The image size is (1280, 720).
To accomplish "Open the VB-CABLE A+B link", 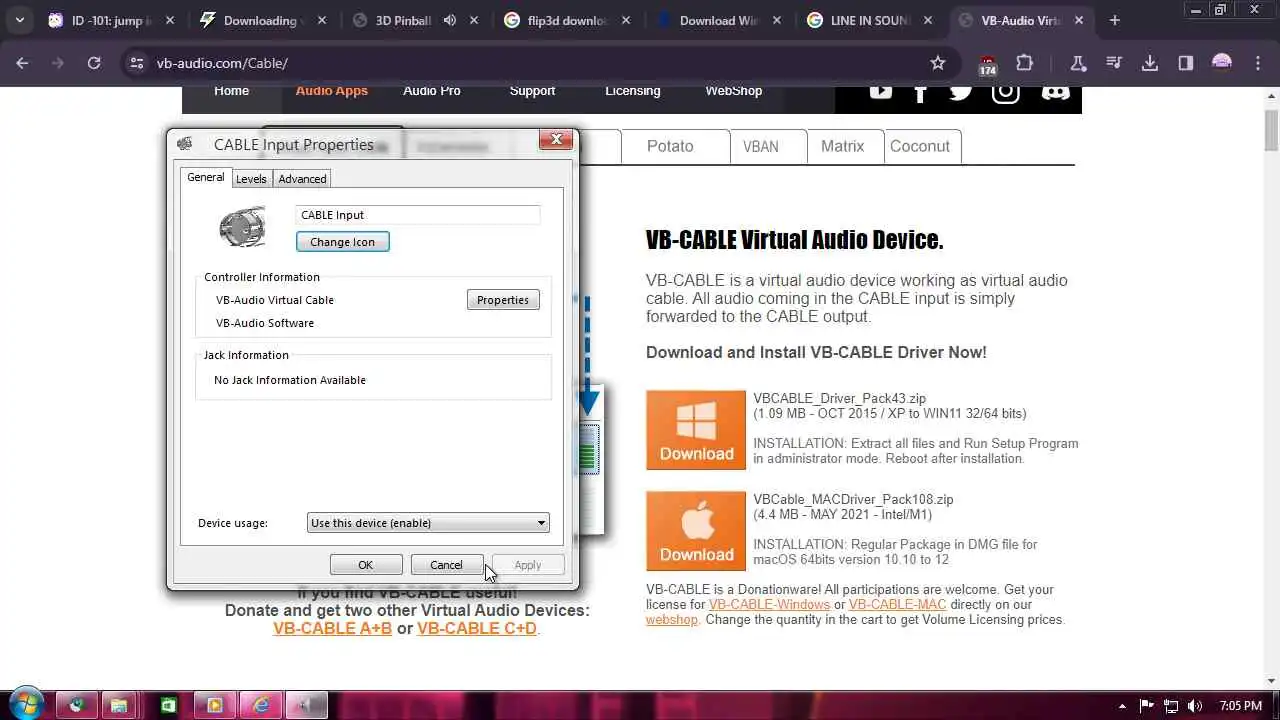I will 332,628.
